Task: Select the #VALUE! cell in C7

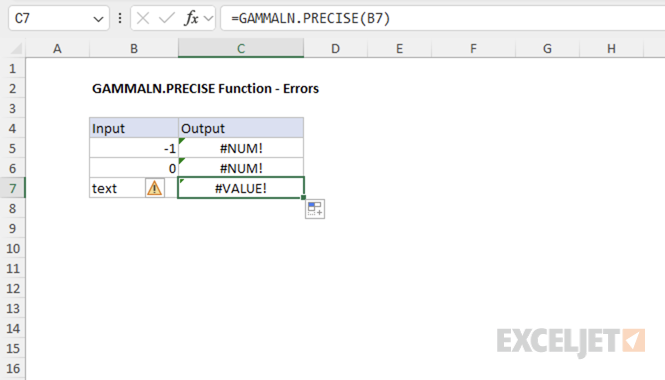Action: pos(241,188)
